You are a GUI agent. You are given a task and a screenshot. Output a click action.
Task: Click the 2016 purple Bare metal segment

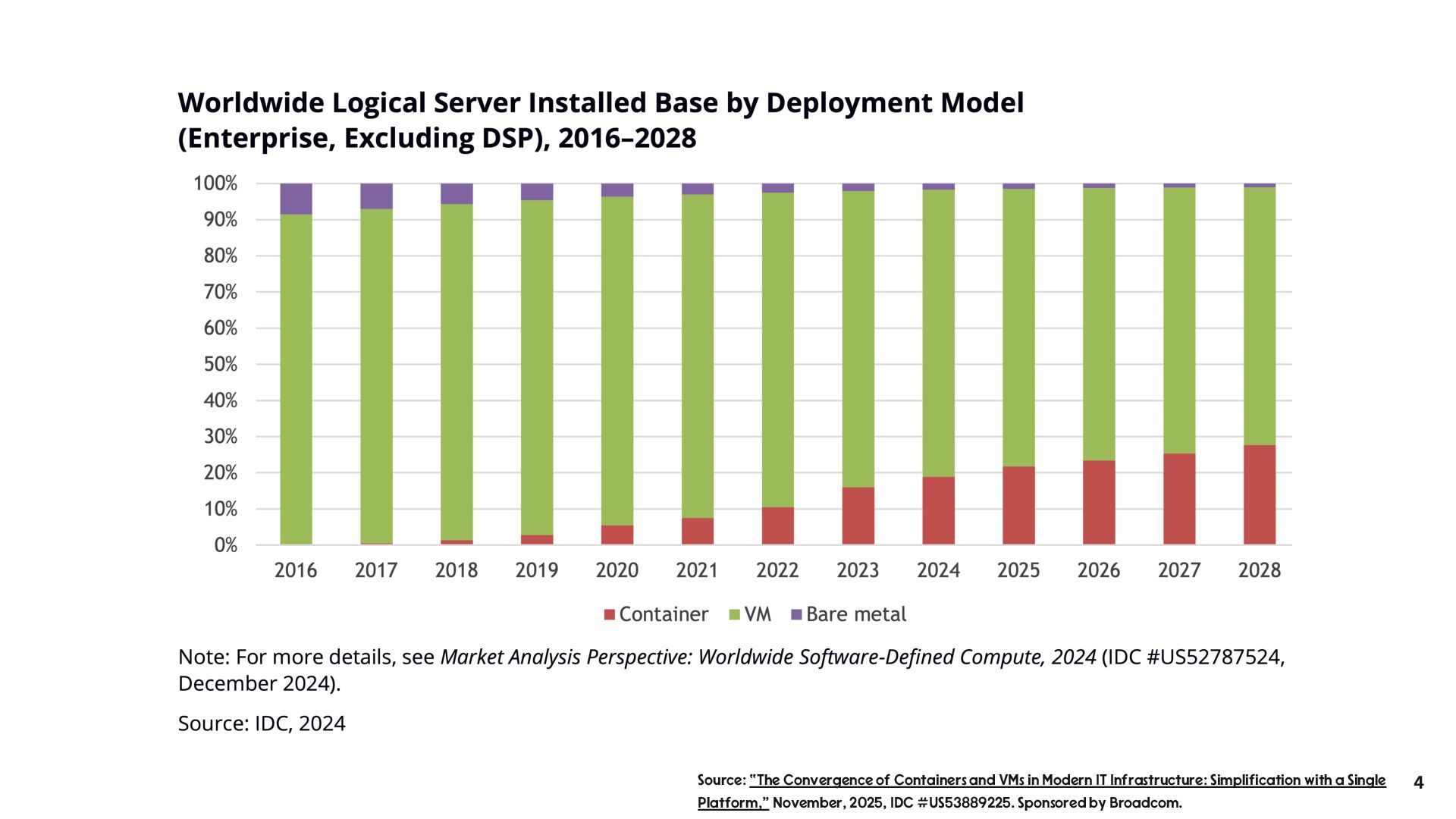pyautogui.click(x=296, y=199)
